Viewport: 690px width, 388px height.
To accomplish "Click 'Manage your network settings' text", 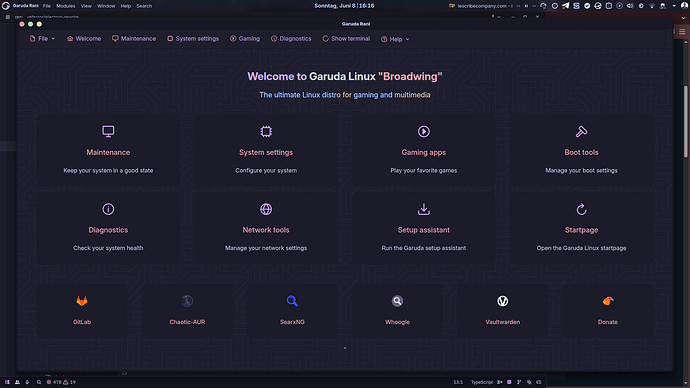I will tap(266, 248).
